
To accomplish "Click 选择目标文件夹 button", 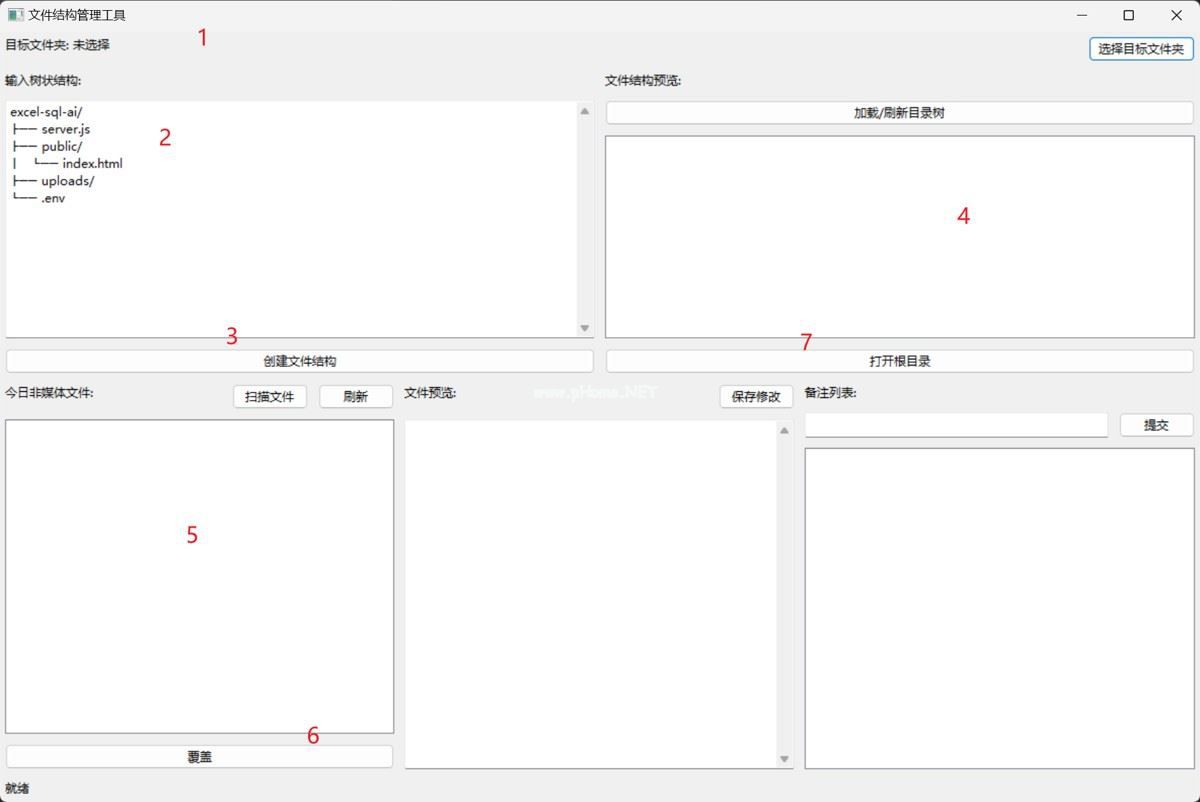I will pos(1141,49).
